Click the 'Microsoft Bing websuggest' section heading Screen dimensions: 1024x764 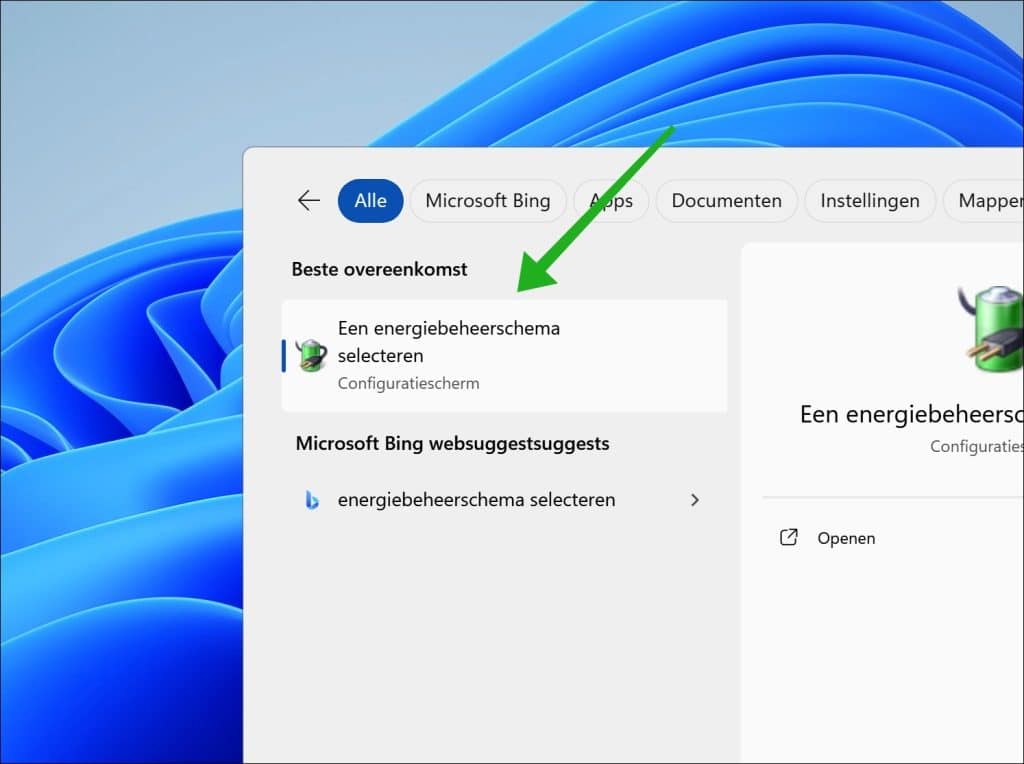(452, 443)
